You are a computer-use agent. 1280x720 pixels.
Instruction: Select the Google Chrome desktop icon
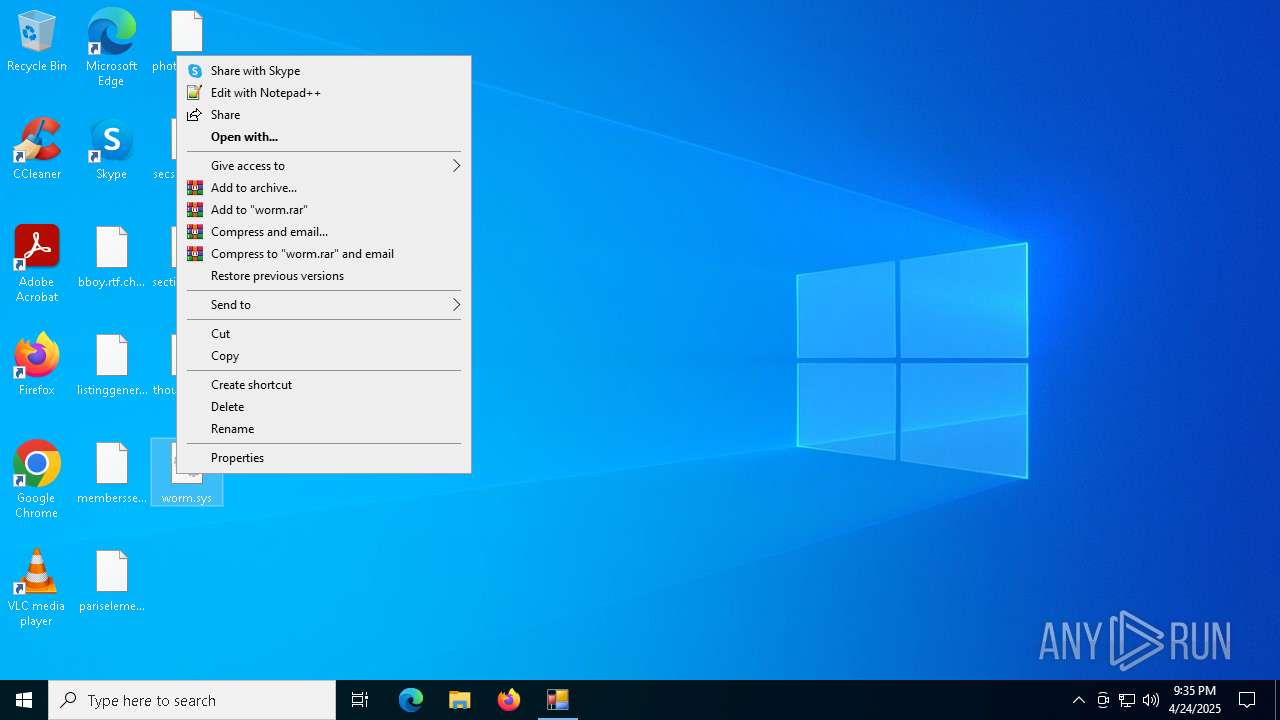point(37,480)
